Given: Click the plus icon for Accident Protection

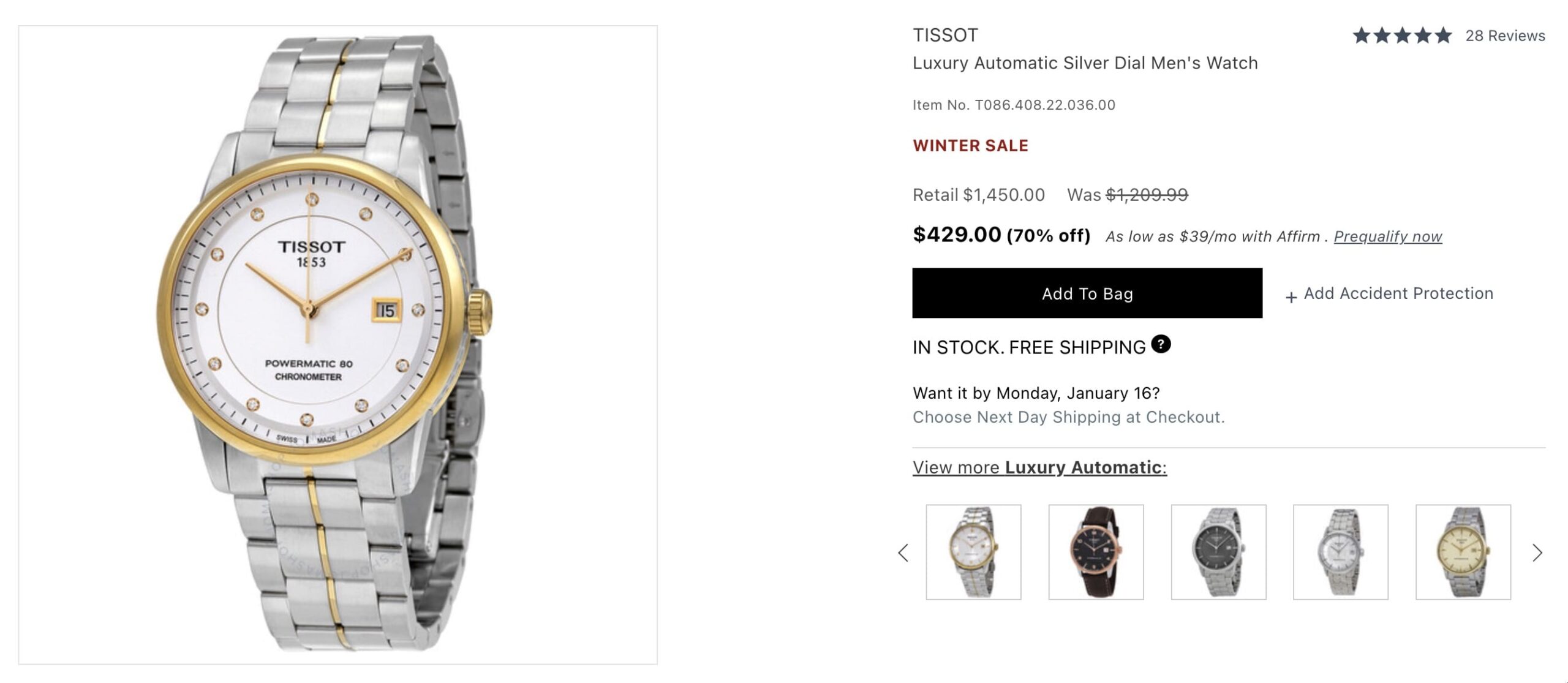Looking at the screenshot, I should click(1291, 298).
